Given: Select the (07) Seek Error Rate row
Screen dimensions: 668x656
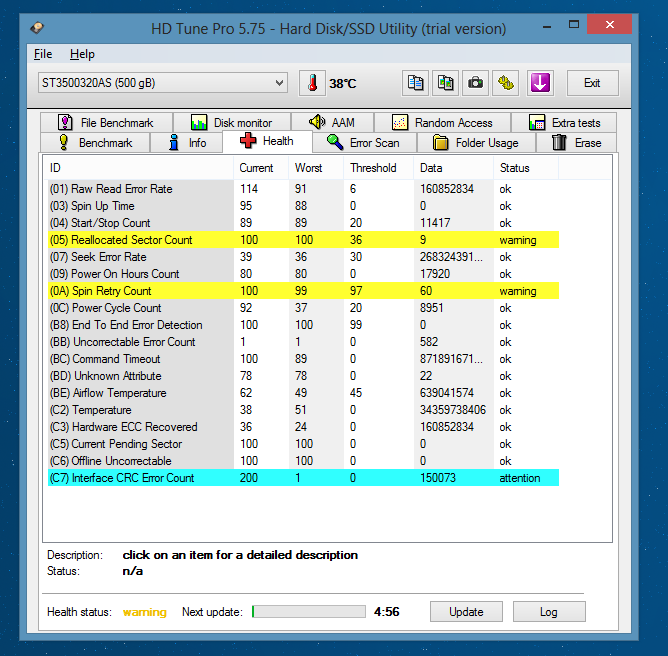Looking at the screenshot, I should [303, 257].
